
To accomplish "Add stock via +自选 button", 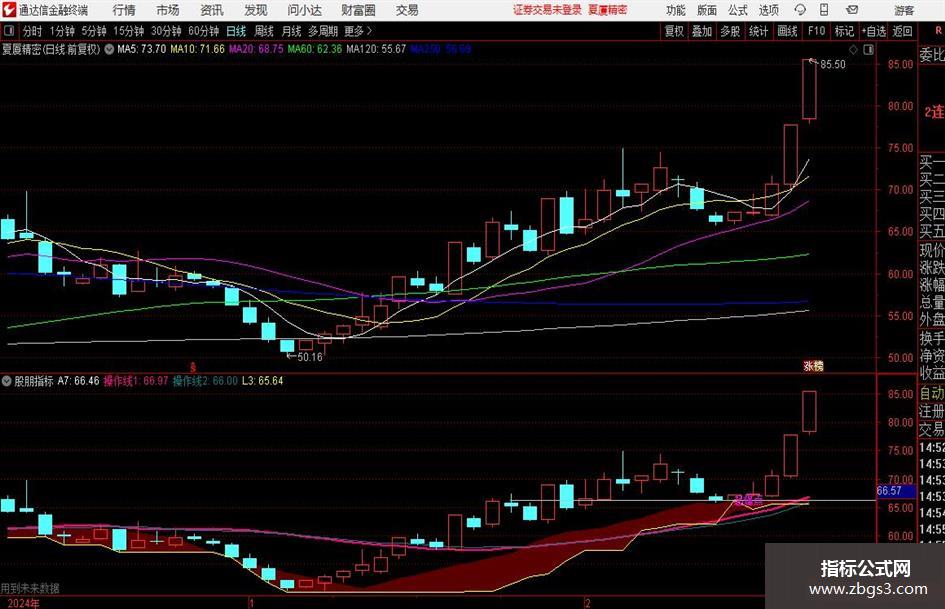I will click(874, 31).
